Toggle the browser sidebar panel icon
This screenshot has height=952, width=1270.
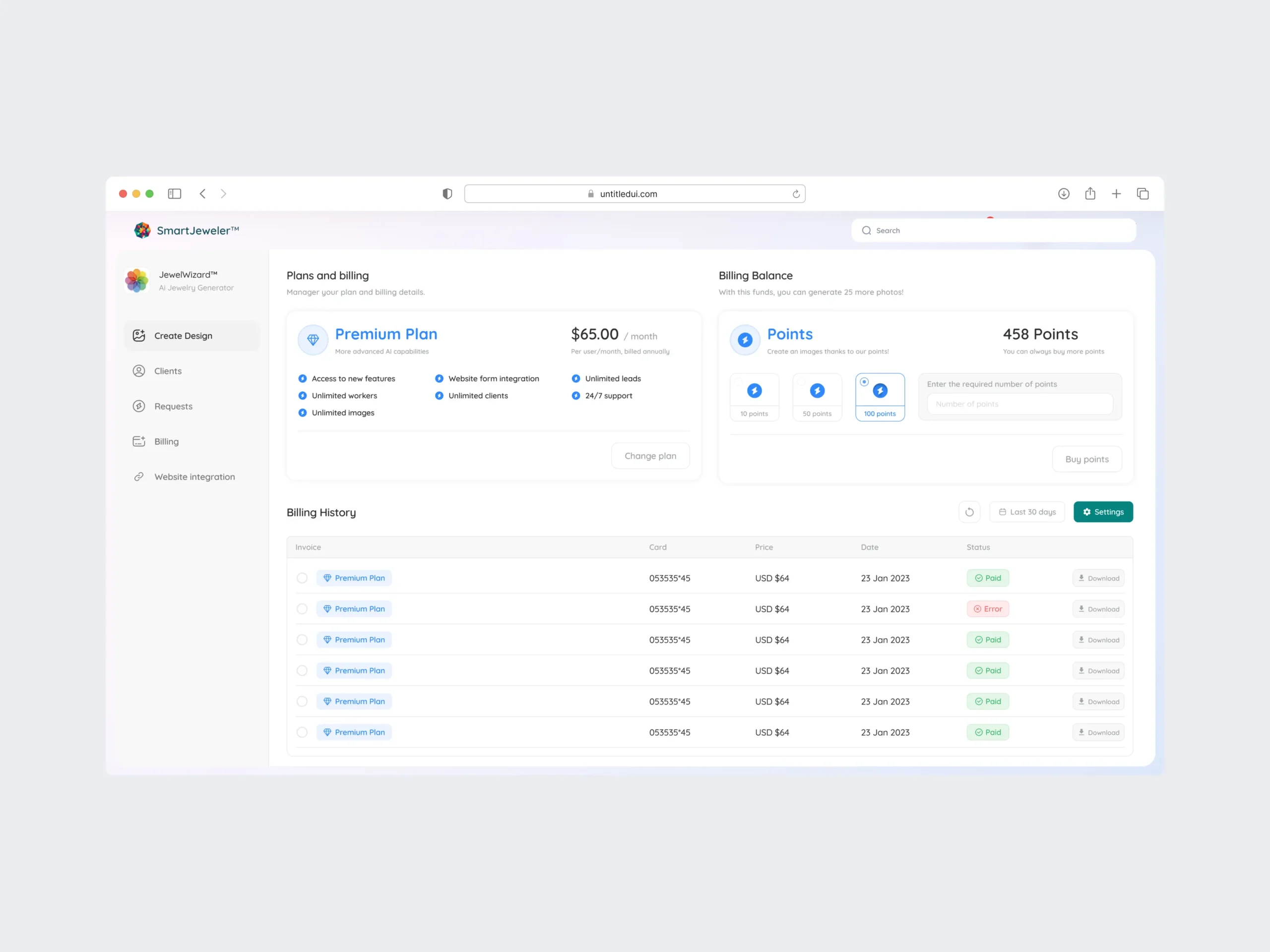click(x=175, y=194)
